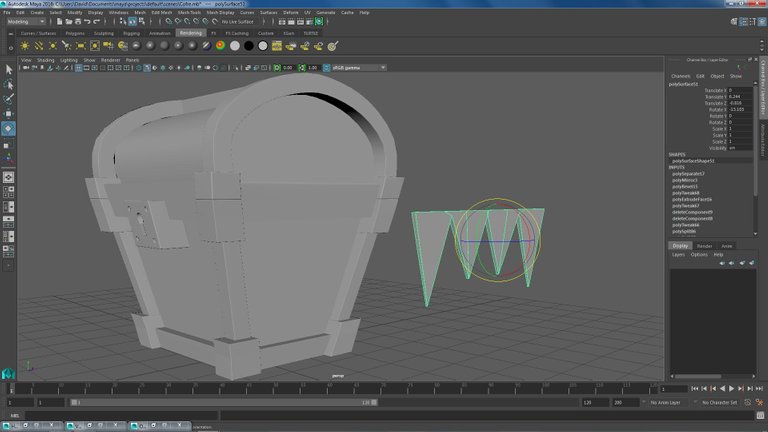Click the Save Scene icon

pyautogui.click(x=78, y=22)
